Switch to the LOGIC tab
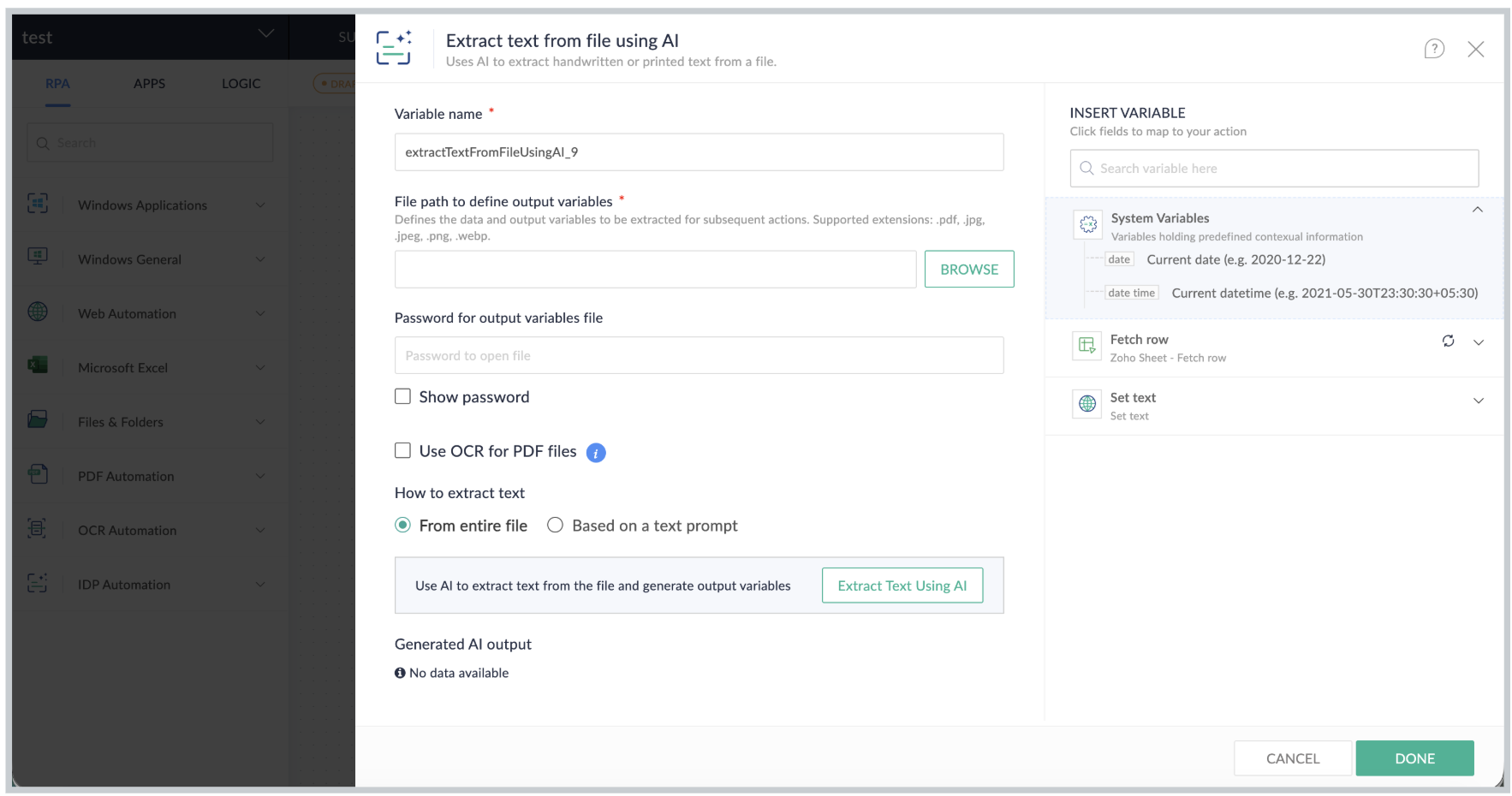 pyautogui.click(x=241, y=84)
